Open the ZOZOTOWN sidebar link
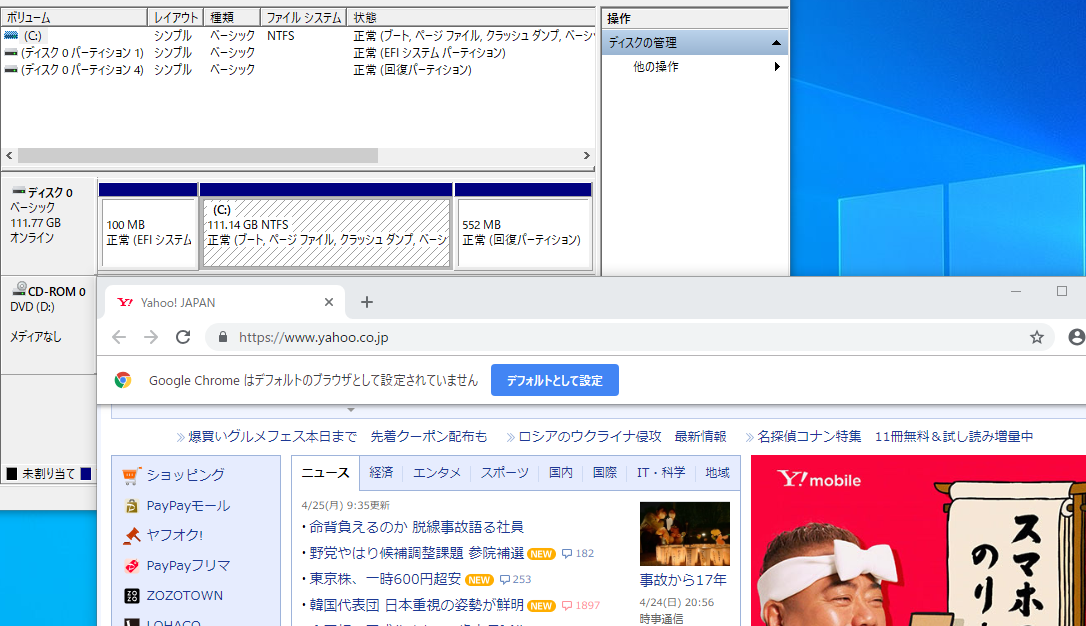The image size is (1086, 626). (x=185, y=596)
